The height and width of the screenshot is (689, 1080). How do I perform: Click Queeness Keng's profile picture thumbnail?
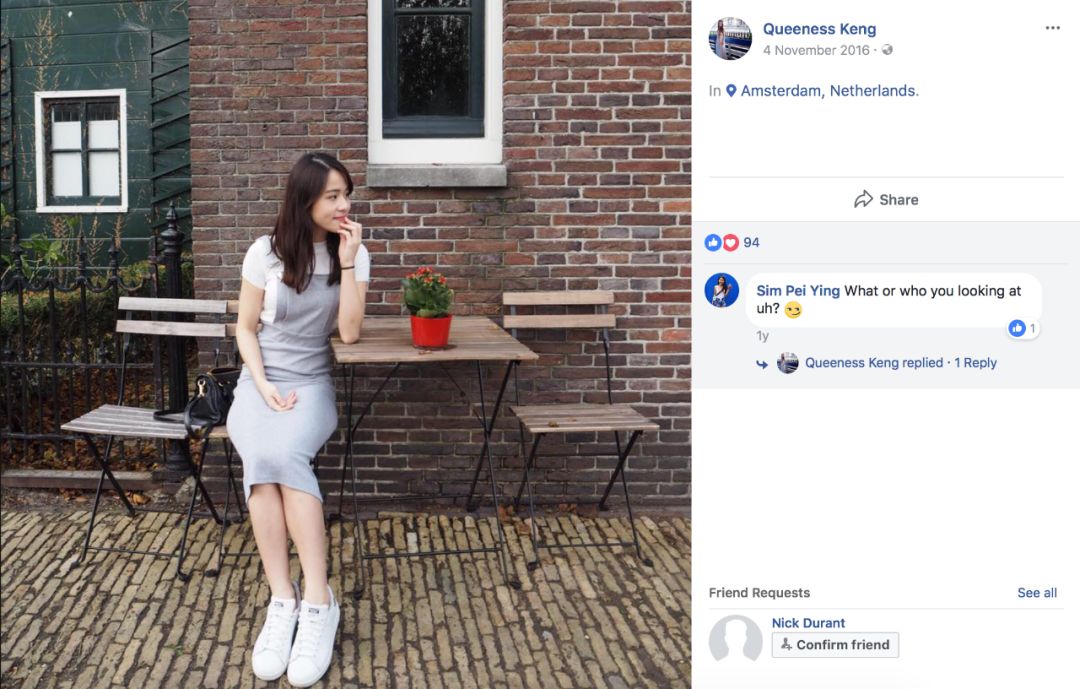pyautogui.click(x=730, y=38)
